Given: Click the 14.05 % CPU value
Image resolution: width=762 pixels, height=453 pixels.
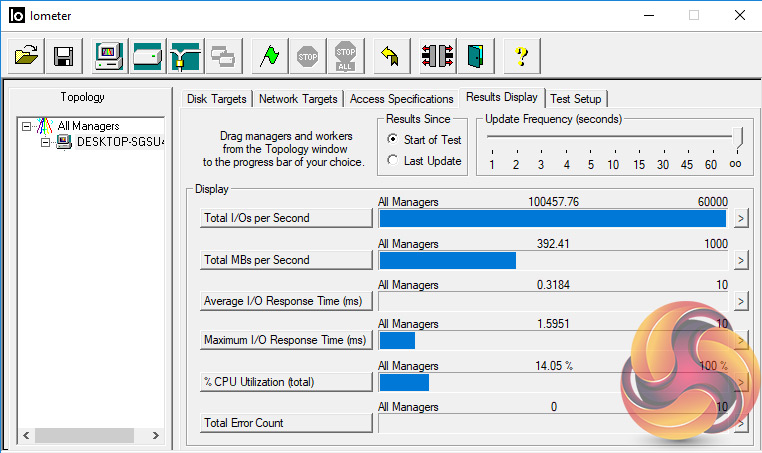Looking at the screenshot, I should point(554,366).
